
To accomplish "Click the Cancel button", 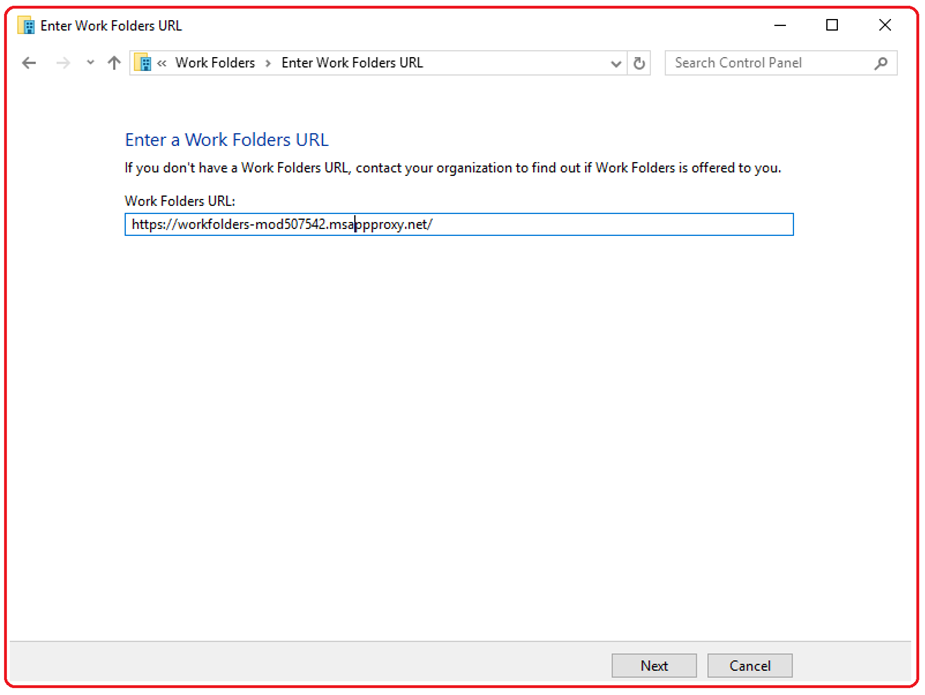I will [x=750, y=666].
